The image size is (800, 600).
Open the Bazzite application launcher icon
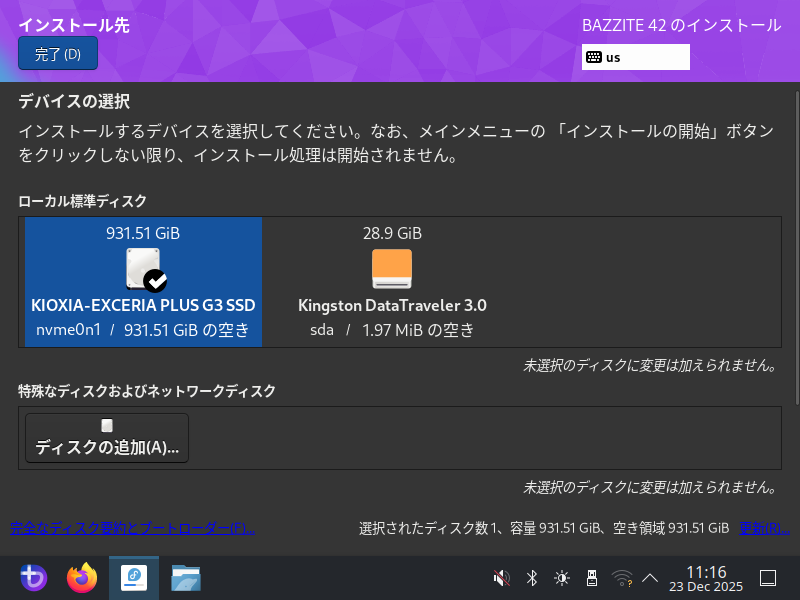[34, 578]
